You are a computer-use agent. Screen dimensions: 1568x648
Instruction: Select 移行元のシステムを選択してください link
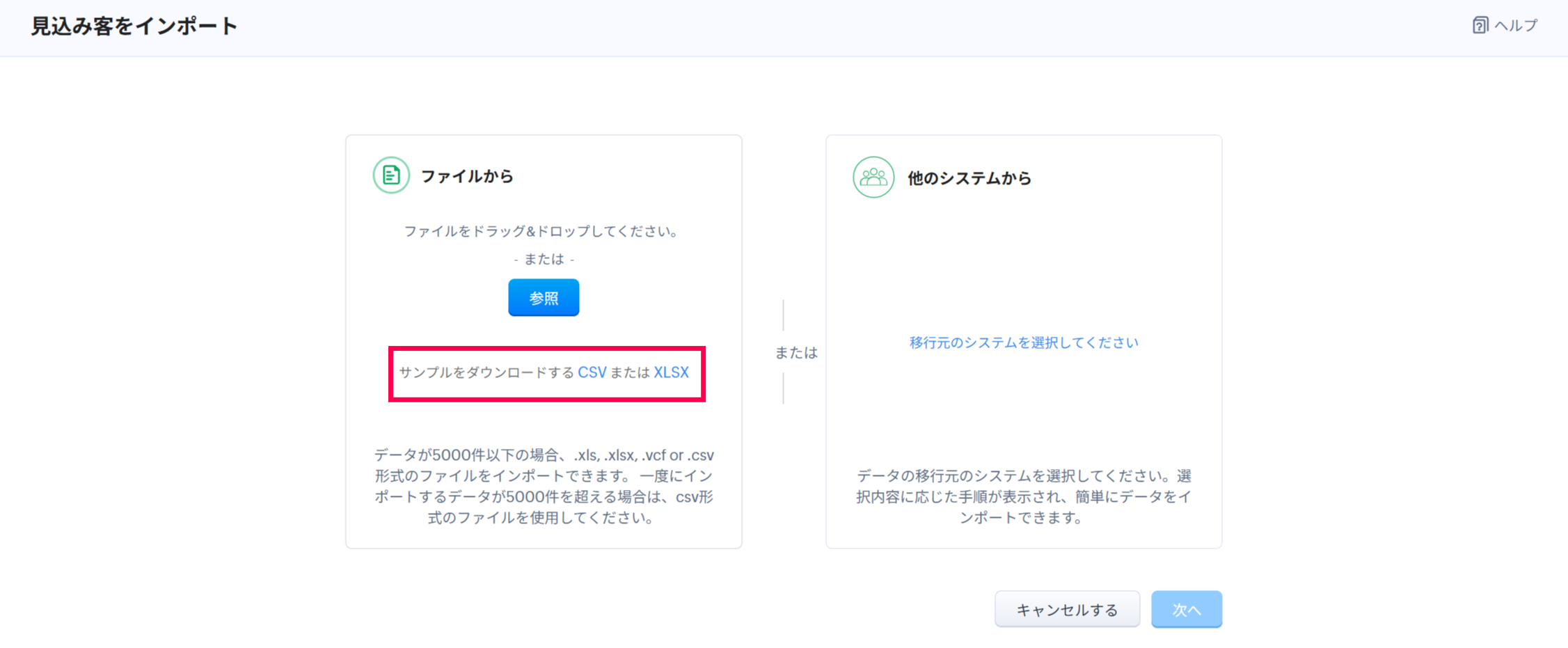[1023, 342]
